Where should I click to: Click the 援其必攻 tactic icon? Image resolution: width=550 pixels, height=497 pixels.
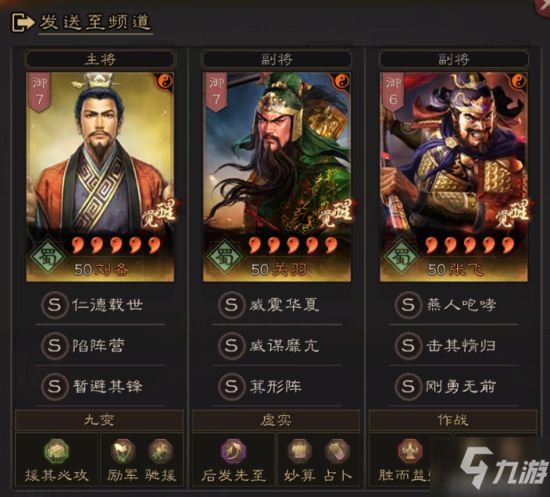click(56, 451)
